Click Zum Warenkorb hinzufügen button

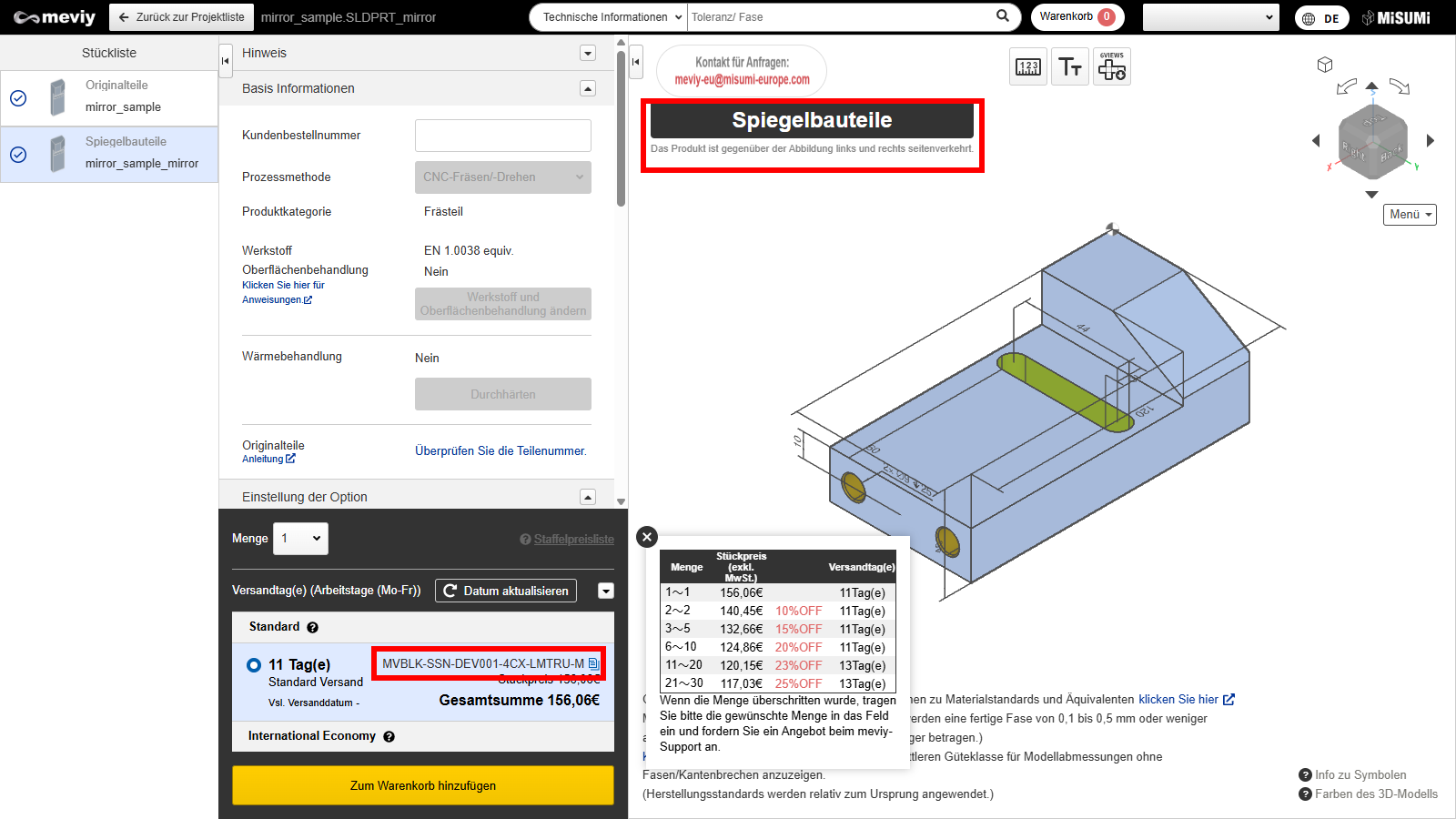coord(423,785)
